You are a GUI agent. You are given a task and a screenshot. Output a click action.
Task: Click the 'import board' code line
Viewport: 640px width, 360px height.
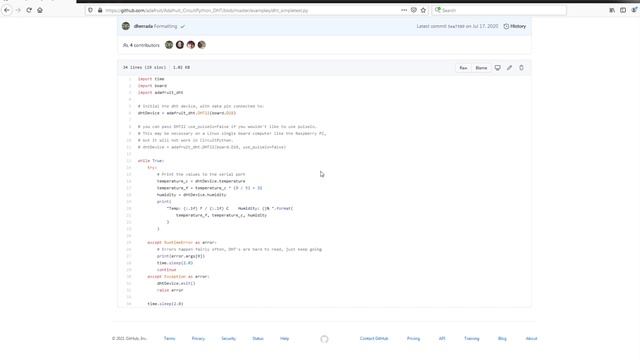coord(152,86)
